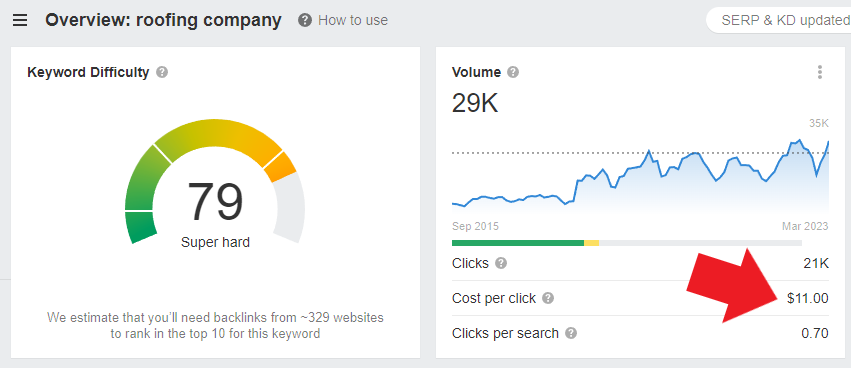
Task: Click the 29K volume value
Action: [475, 103]
